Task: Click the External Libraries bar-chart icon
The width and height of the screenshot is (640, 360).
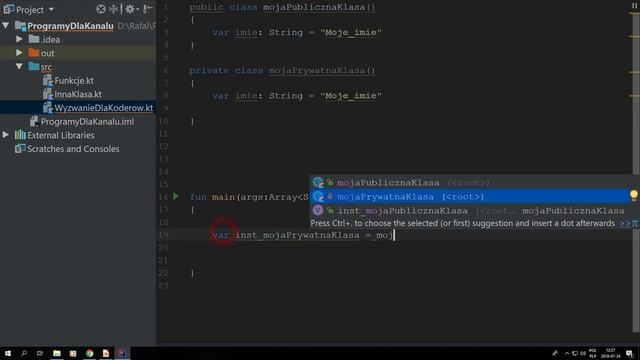Action: 20,135
